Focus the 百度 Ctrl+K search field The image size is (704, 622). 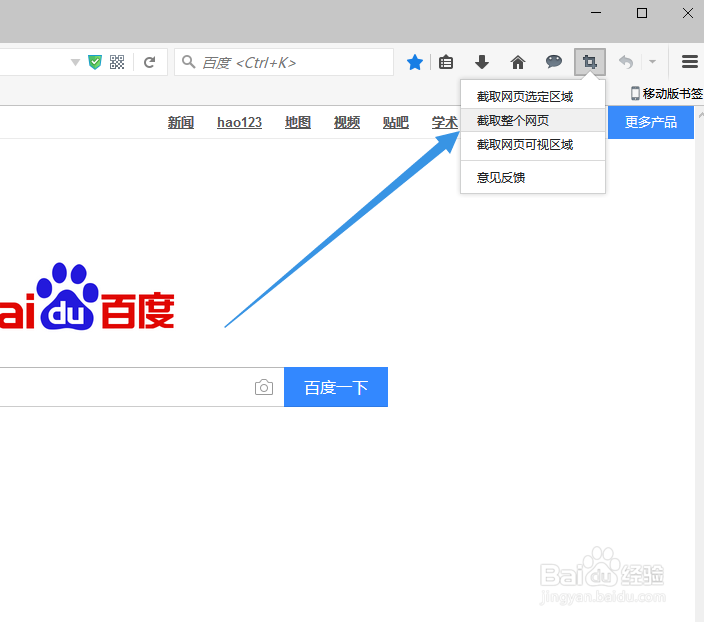[x=284, y=62]
